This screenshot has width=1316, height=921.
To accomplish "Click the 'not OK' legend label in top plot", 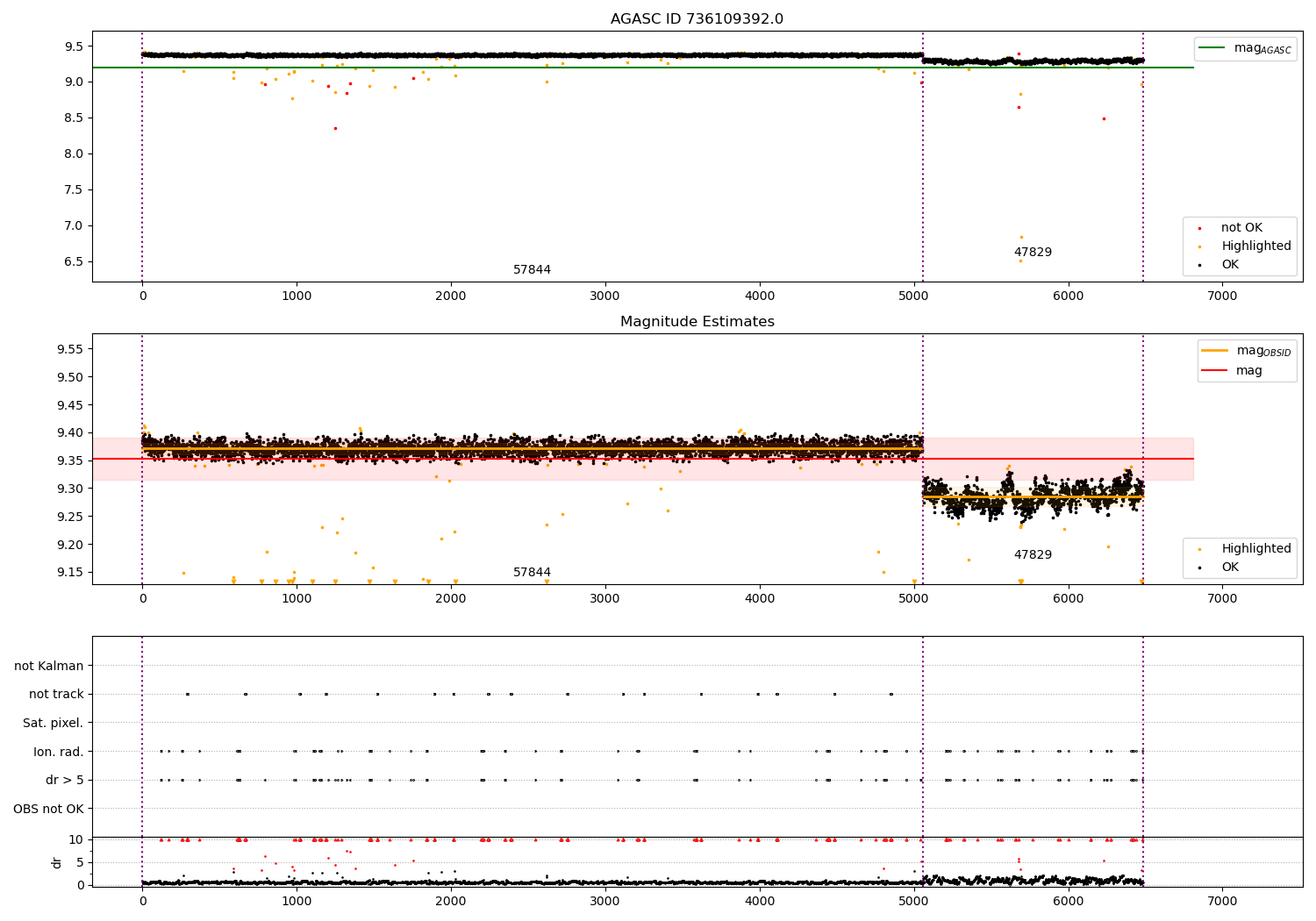I will click(1241, 228).
